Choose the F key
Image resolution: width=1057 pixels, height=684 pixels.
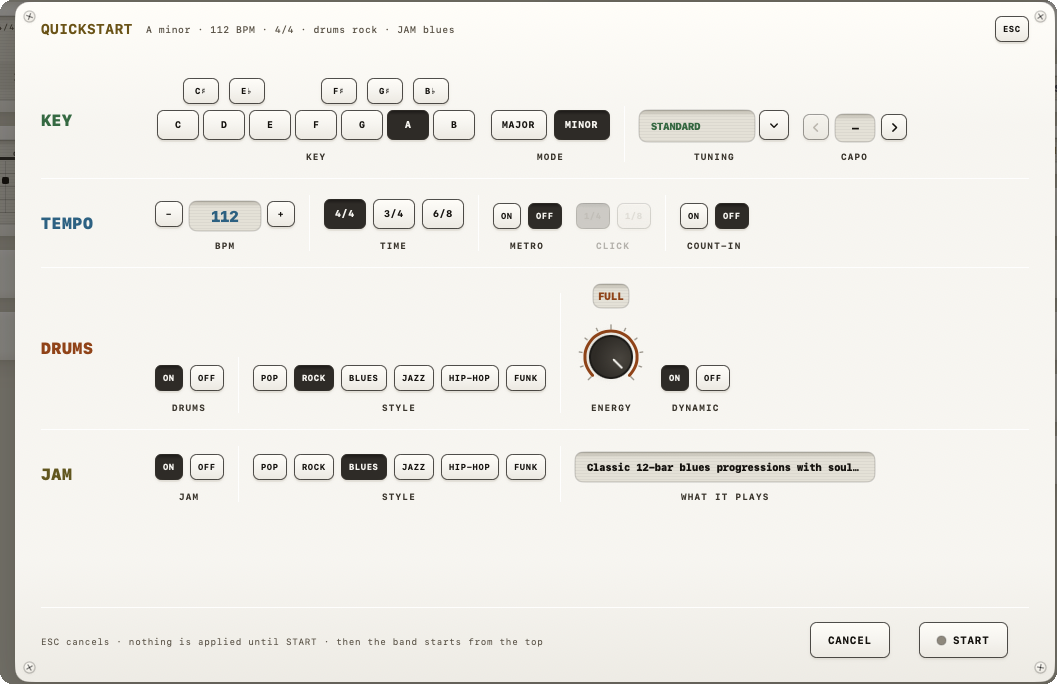(x=315, y=125)
